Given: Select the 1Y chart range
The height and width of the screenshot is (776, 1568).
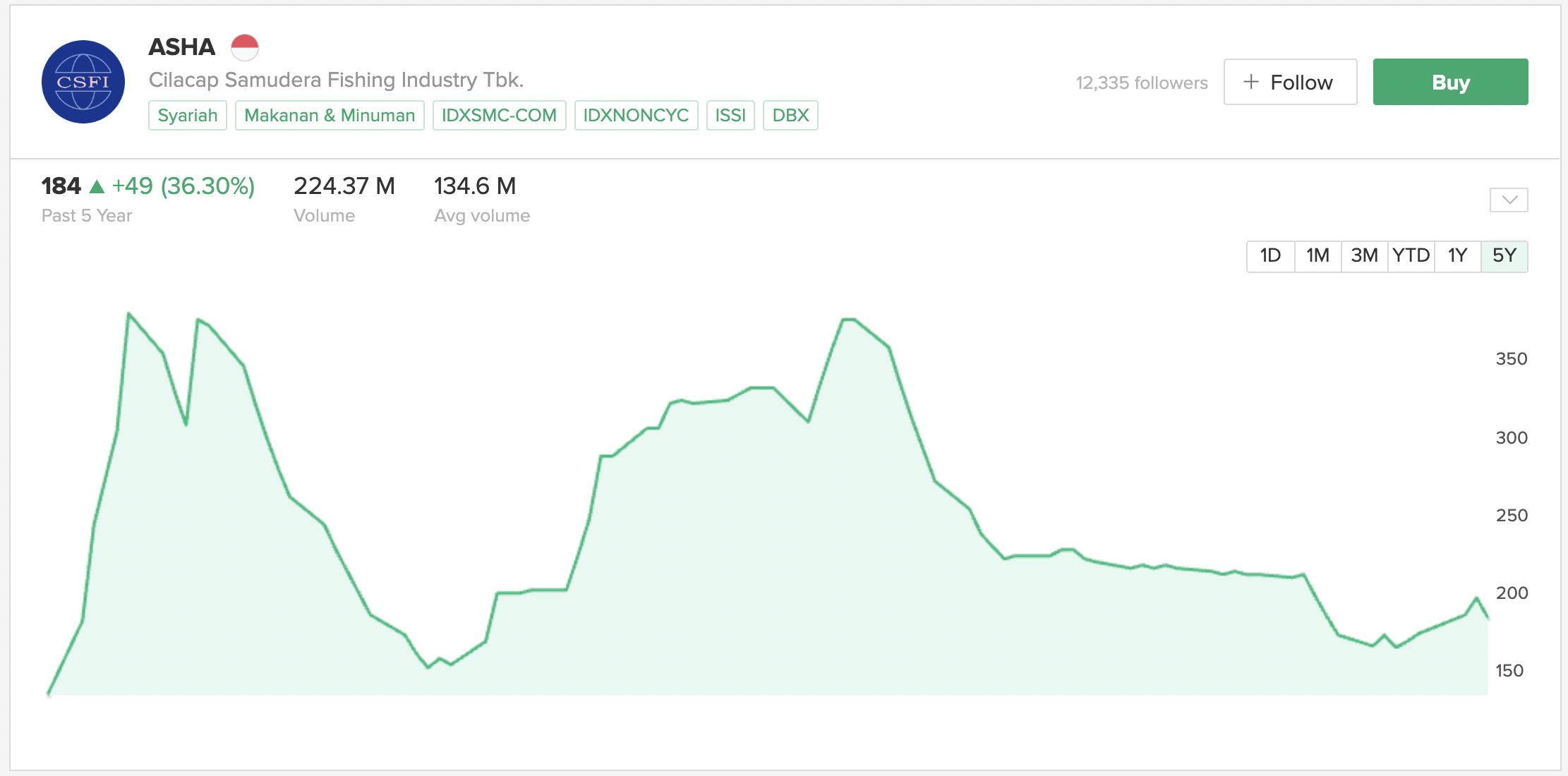Looking at the screenshot, I should (x=1457, y=255).
